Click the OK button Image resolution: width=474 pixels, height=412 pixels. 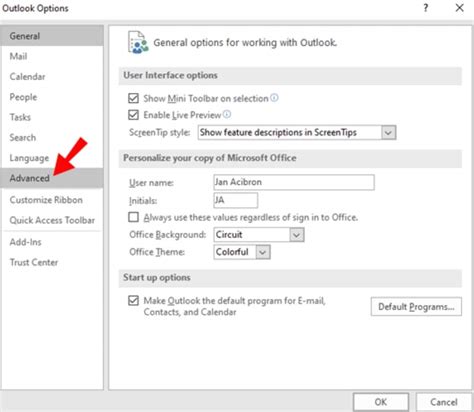[381, 402]
